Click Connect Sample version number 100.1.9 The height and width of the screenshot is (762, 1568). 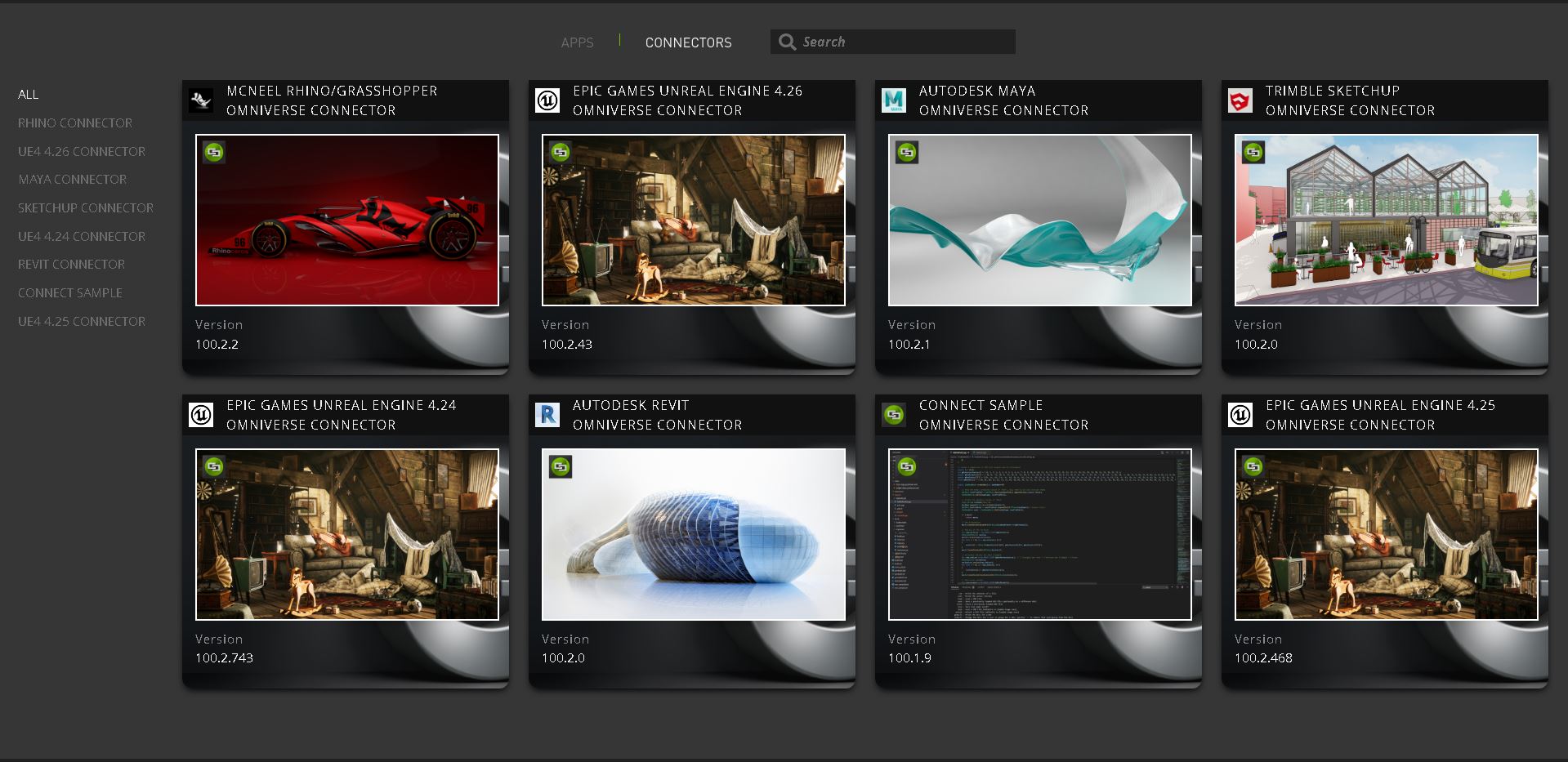(x=909, y=658)
